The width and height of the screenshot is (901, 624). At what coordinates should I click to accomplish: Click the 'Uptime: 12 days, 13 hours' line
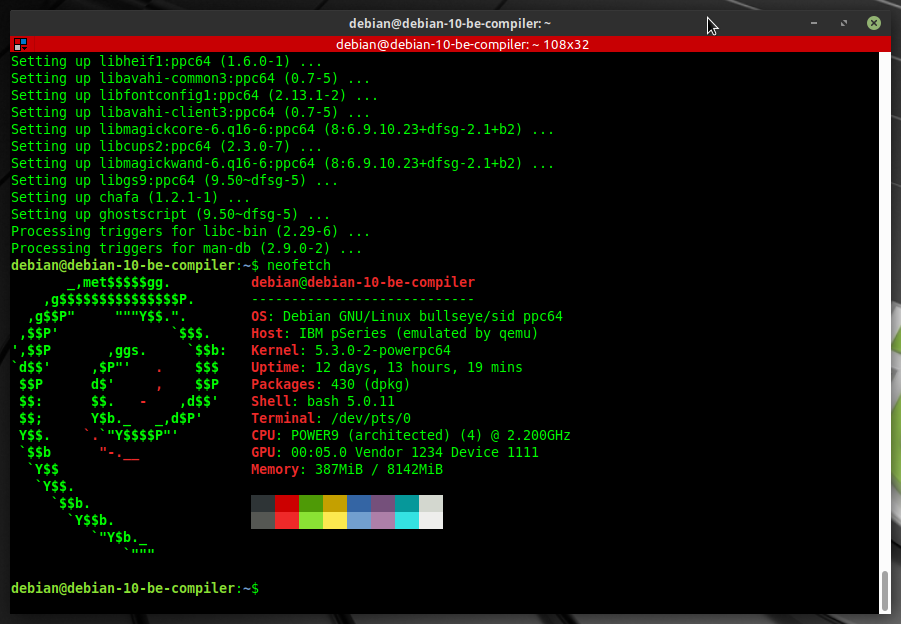coord(387,367)
